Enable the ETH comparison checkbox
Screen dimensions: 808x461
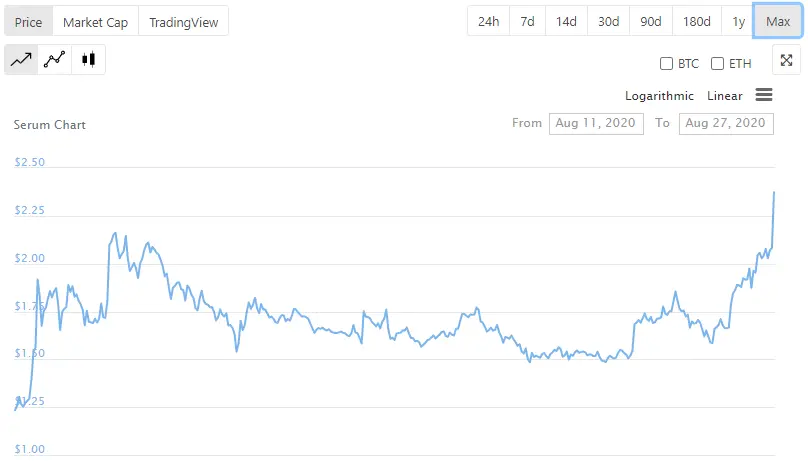[717, 63]
